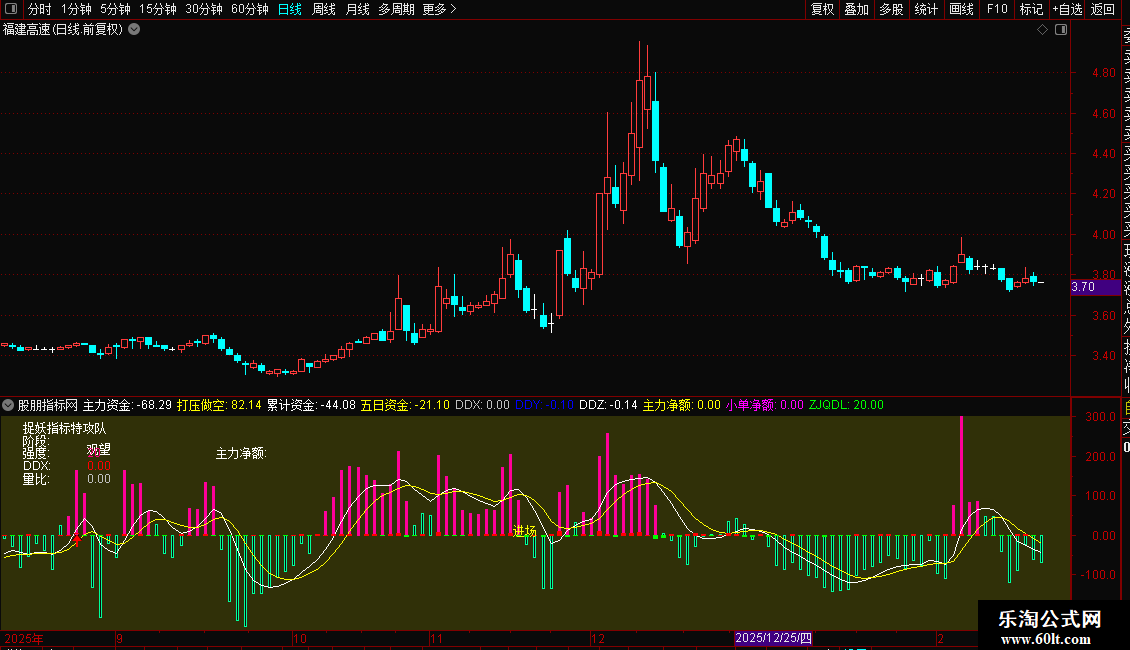Click the 2025/12/25/四 date marker on the timeline

[773, 638]
